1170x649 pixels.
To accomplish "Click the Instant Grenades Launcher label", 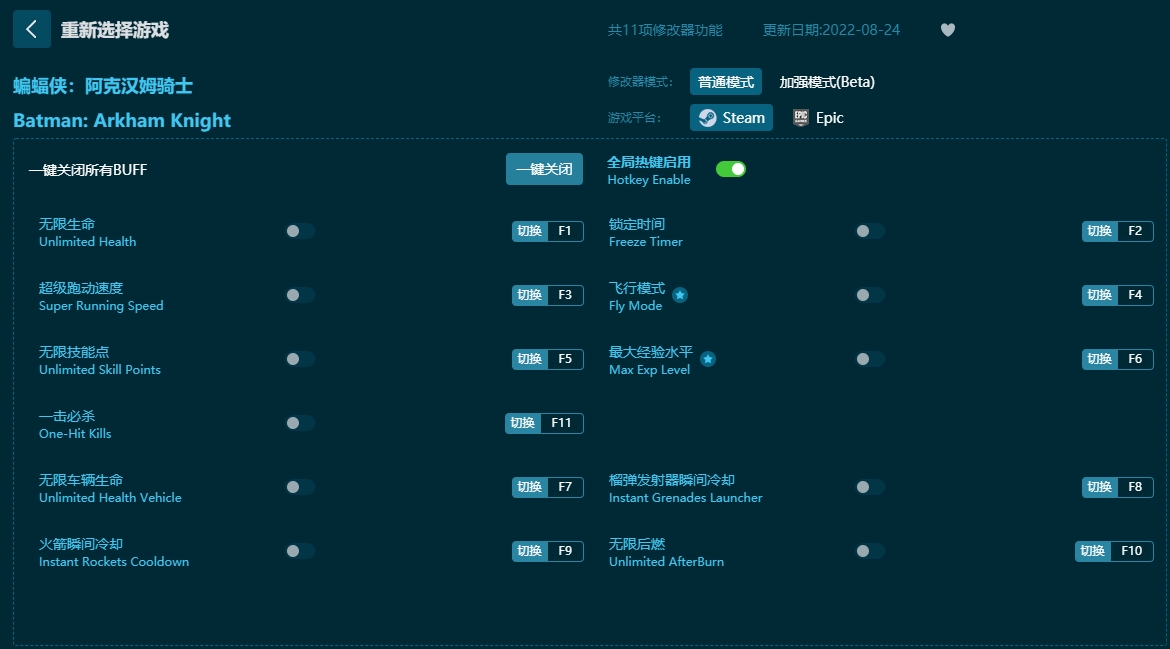I will coord(686,498).
